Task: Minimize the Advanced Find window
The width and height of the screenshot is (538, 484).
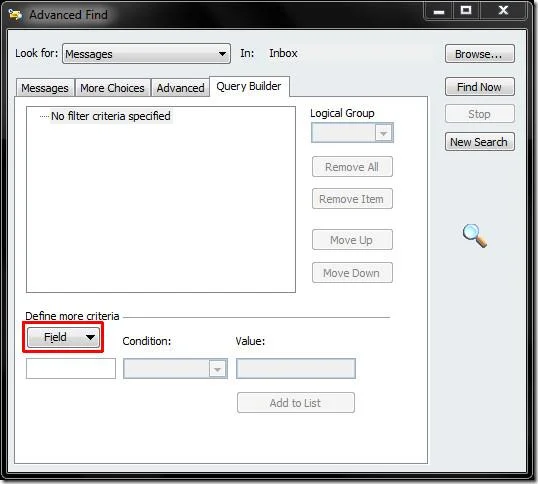Action: (x=439, y=11)
